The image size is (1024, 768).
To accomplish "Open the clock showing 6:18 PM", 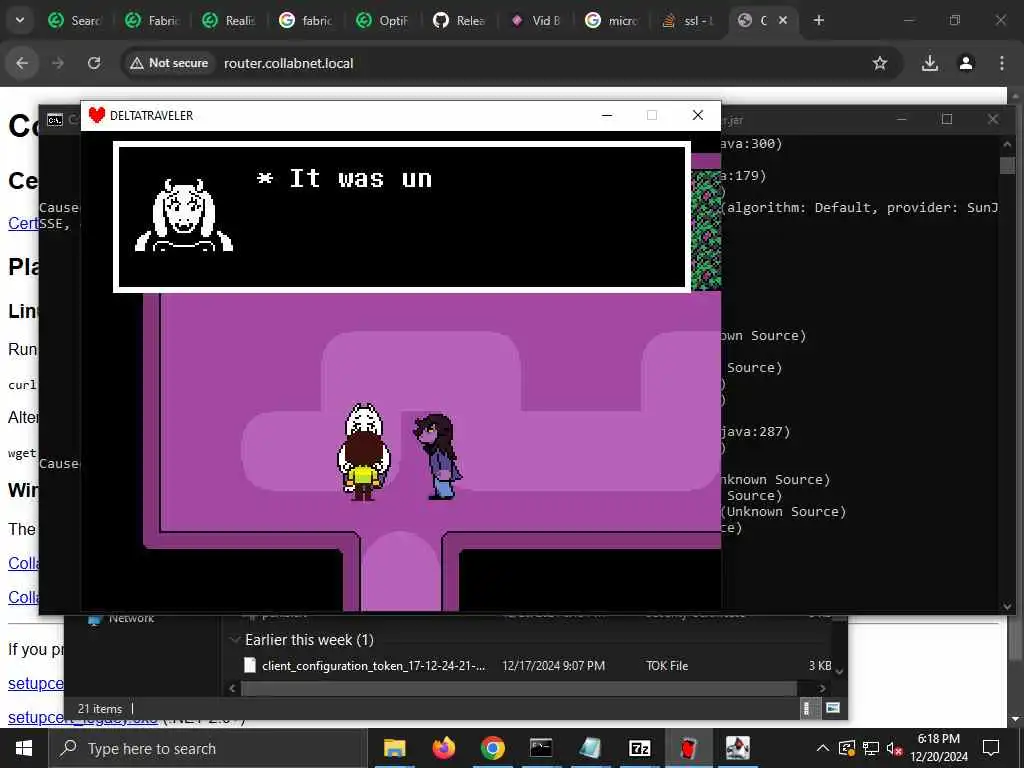I will click(x=938, y=748).
